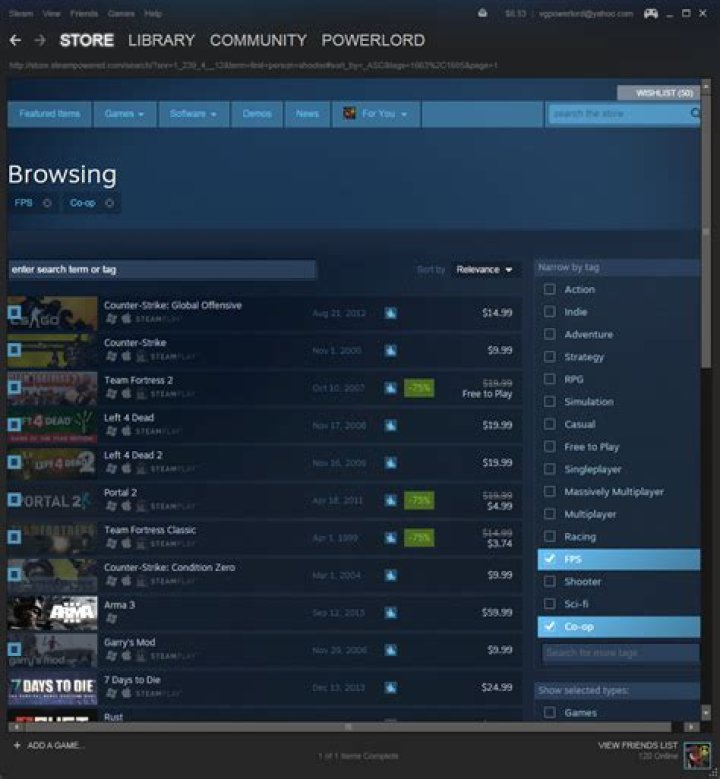This screenshot has width=720, height=779.
Task: Switch to the LIBRARY tab
Action: [x=161, y=40]
